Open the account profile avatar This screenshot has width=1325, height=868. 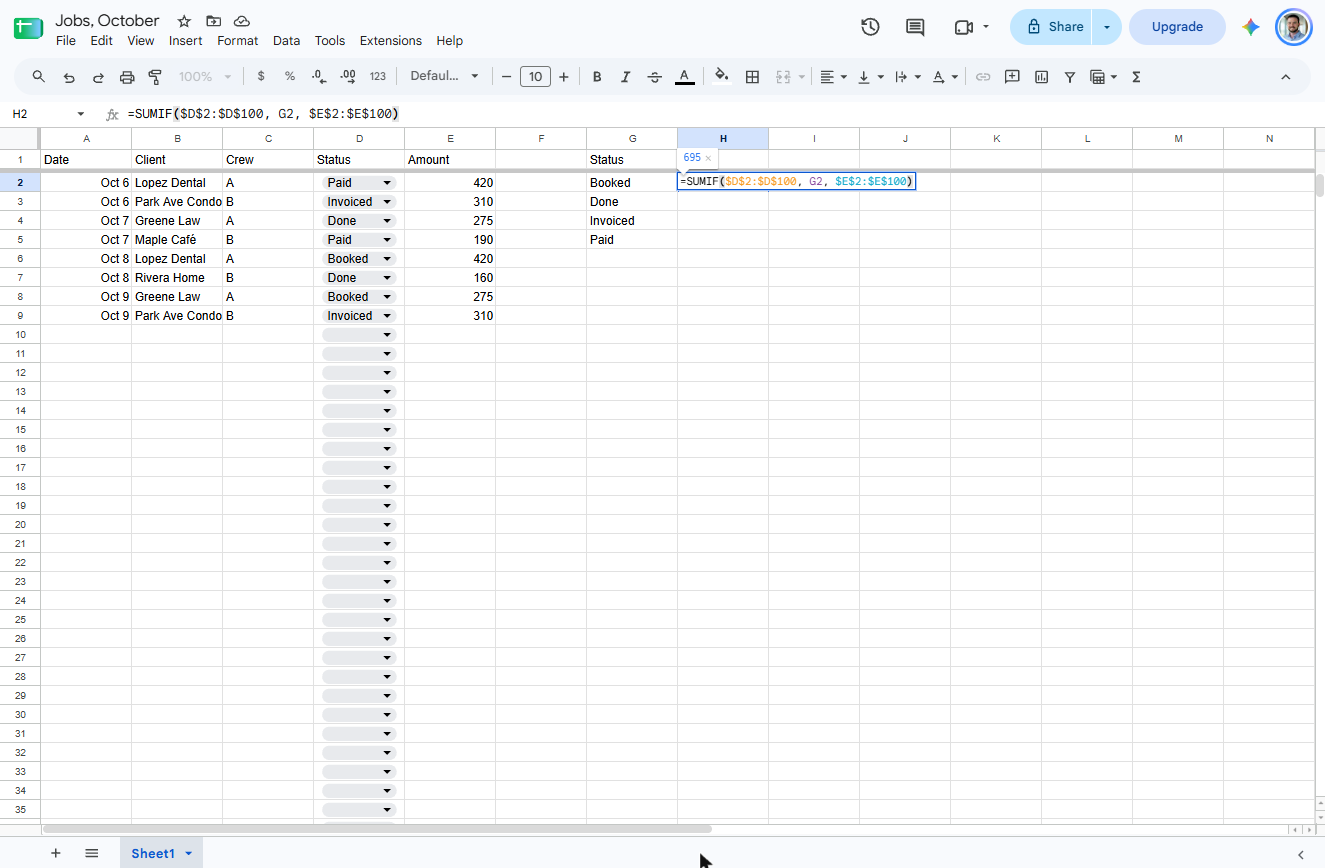tap(1293, 27)
